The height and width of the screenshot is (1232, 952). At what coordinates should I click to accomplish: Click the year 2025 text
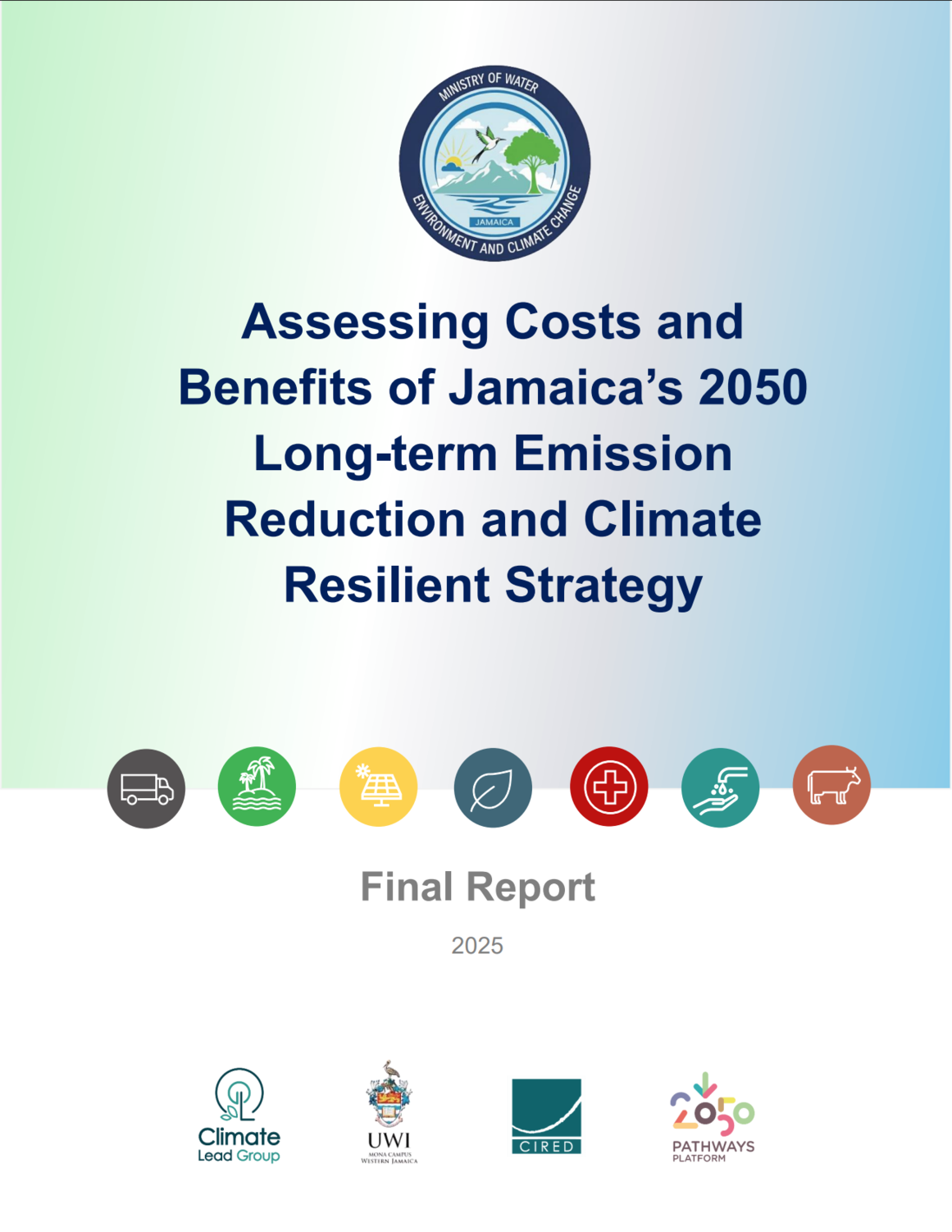pyautogui.click(x=477, y=946)
